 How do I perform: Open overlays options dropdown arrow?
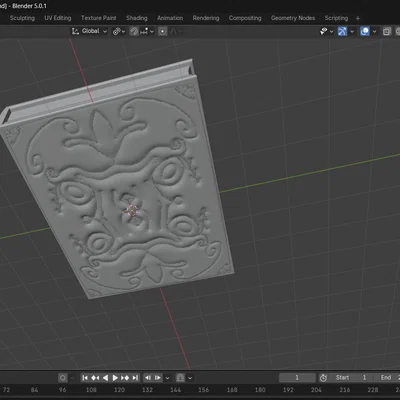(375, 31)
